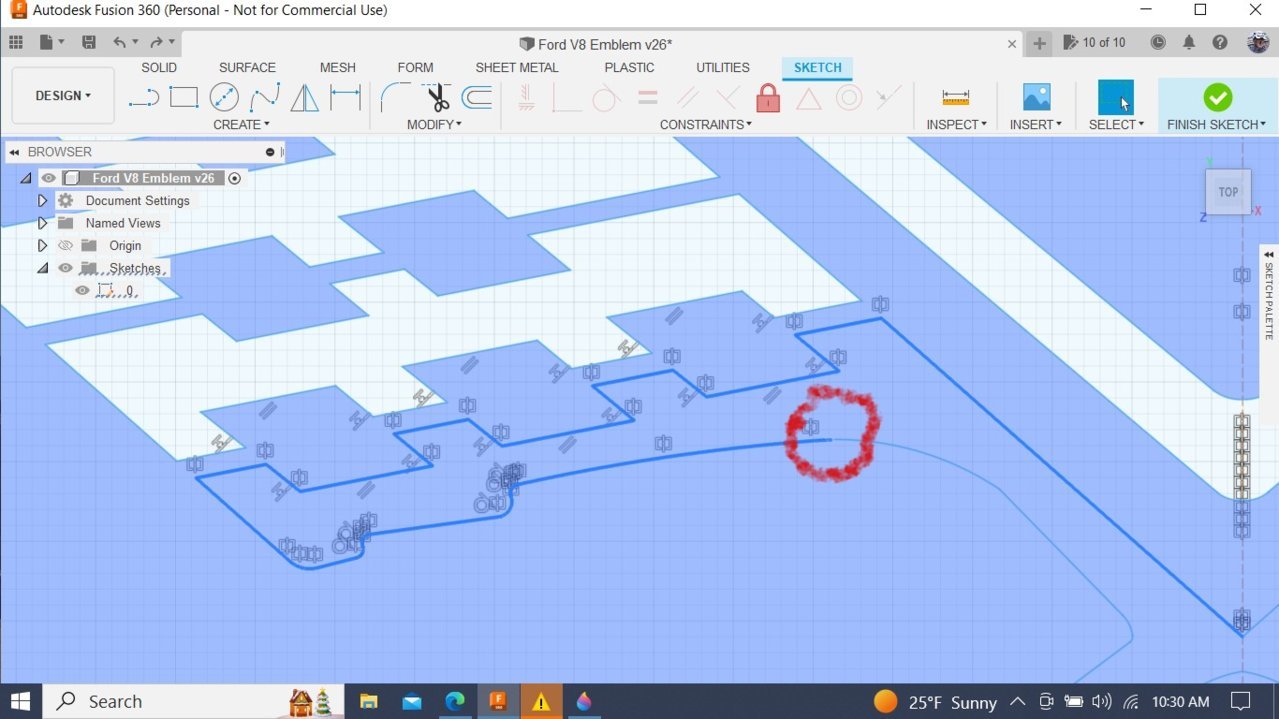Open the notifications bell
The height and width of the screenshot is (719, 1279).
[1189, 43]
